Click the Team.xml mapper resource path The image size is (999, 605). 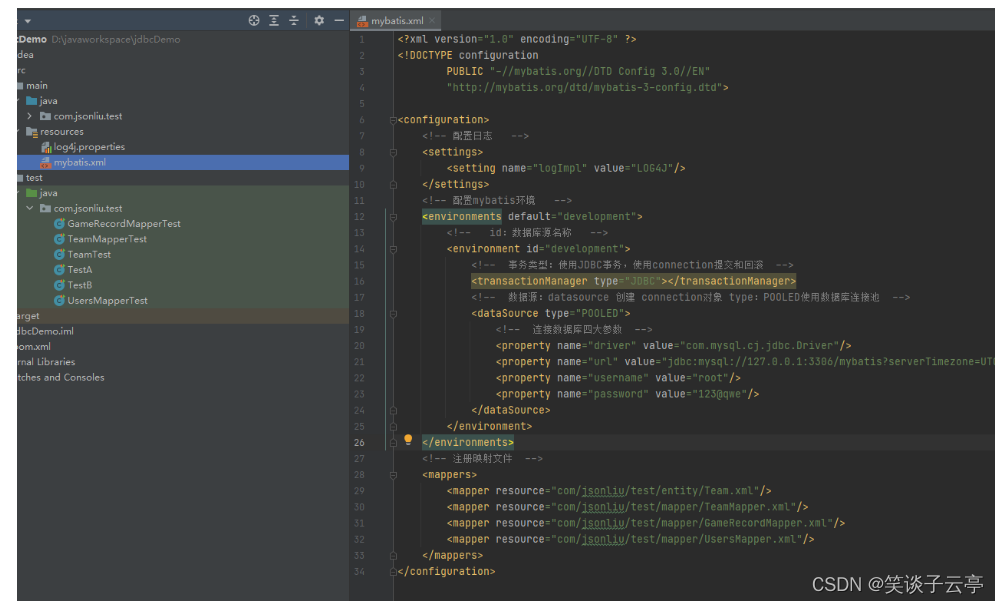657,491
